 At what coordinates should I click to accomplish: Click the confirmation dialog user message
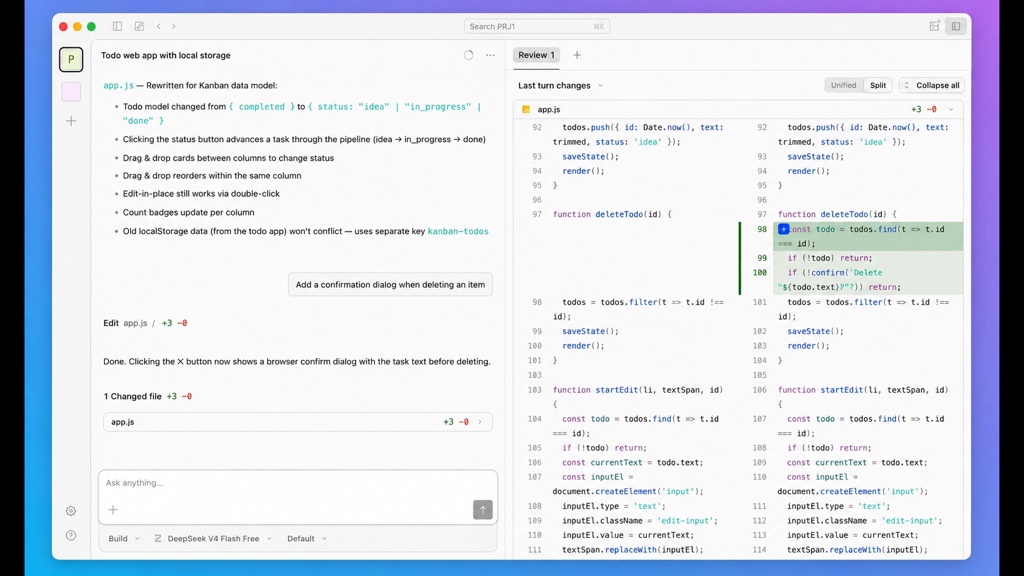[391, 285]
